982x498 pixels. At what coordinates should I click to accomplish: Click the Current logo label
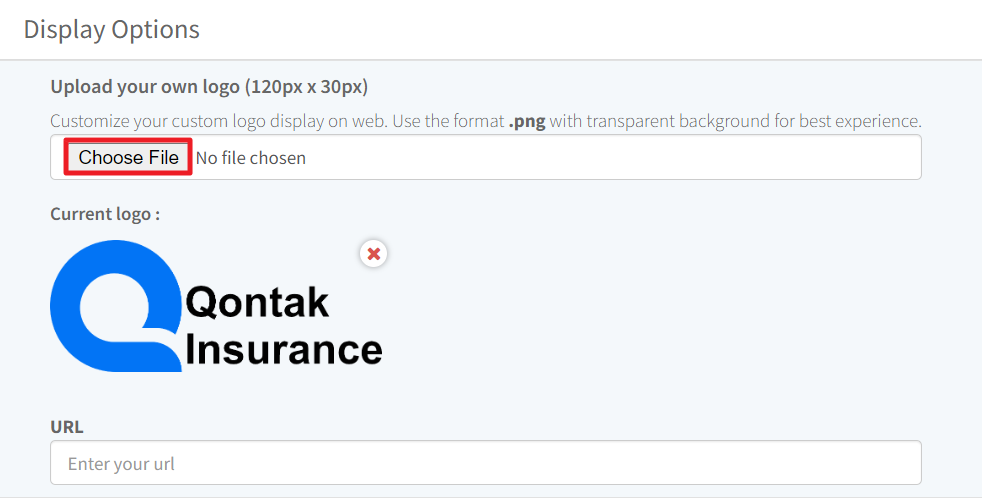pyautogui.click(x=105, y=214)
